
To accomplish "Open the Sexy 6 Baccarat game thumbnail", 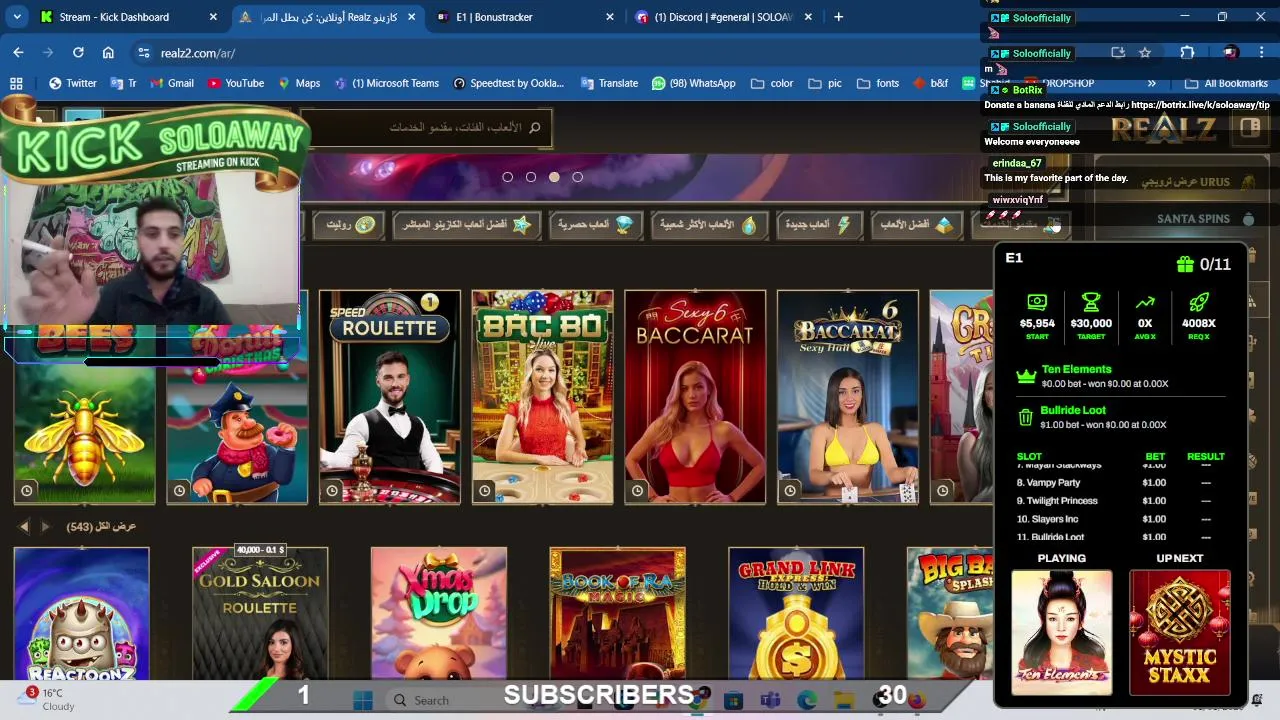I will click(x=695, y=397).
